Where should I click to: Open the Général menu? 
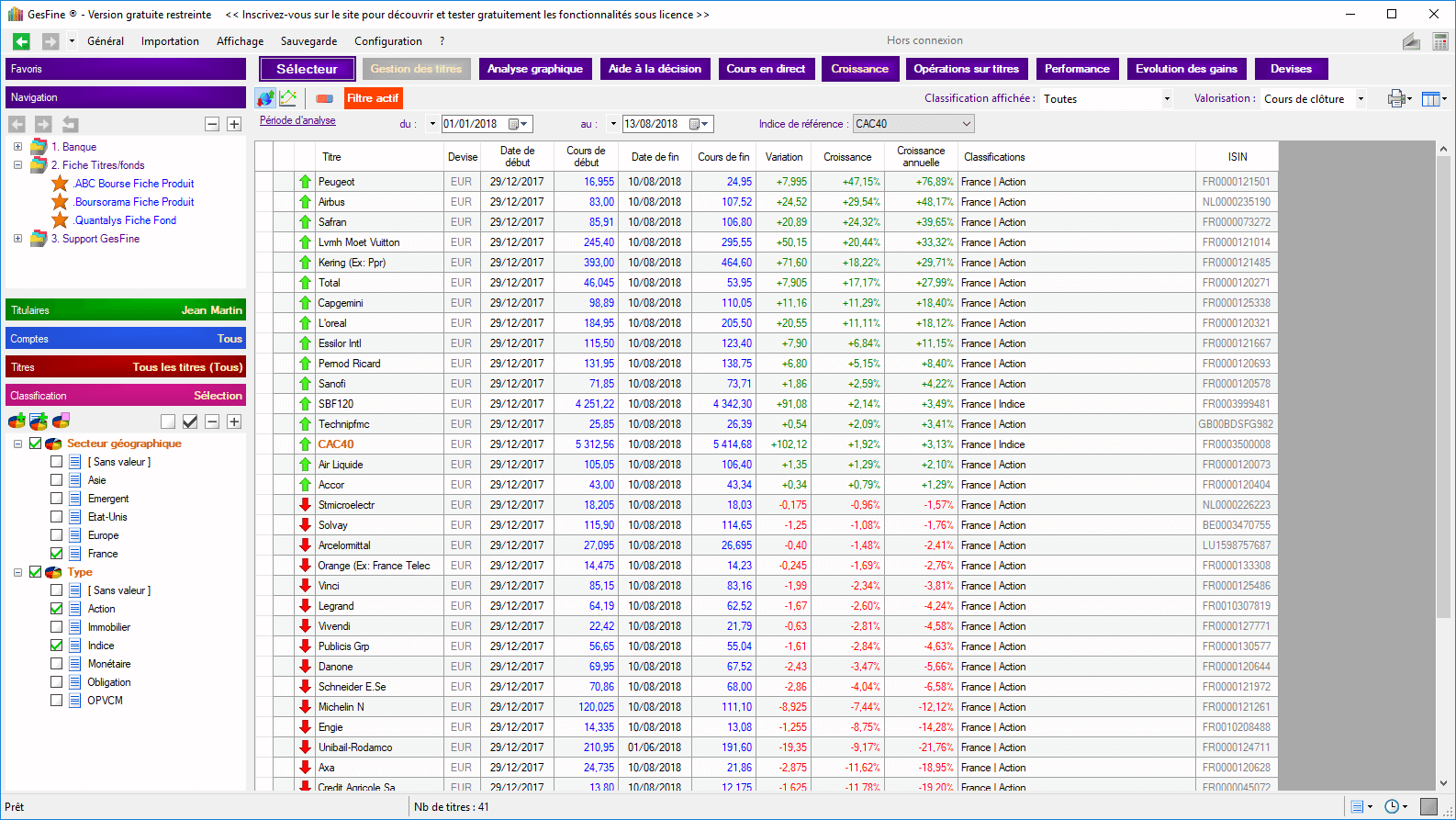[106, 41]
